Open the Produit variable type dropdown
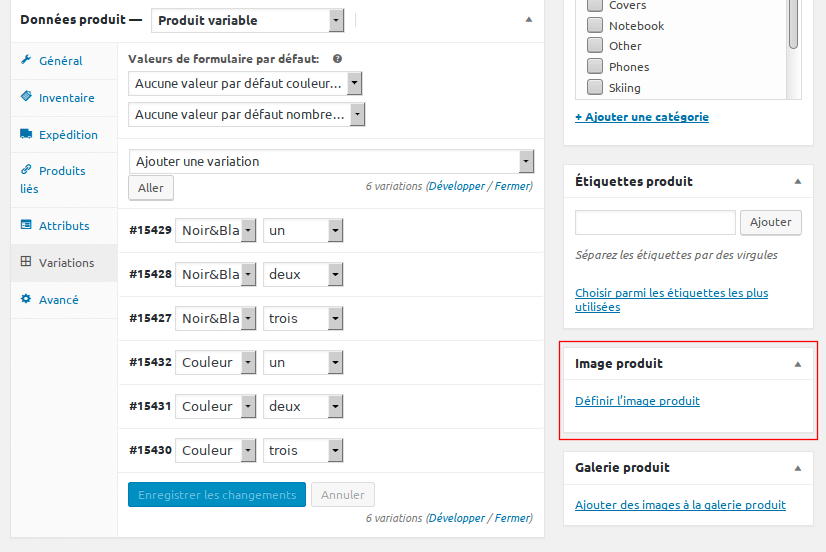This screenshot has width=826, height=552. (248, 21)
